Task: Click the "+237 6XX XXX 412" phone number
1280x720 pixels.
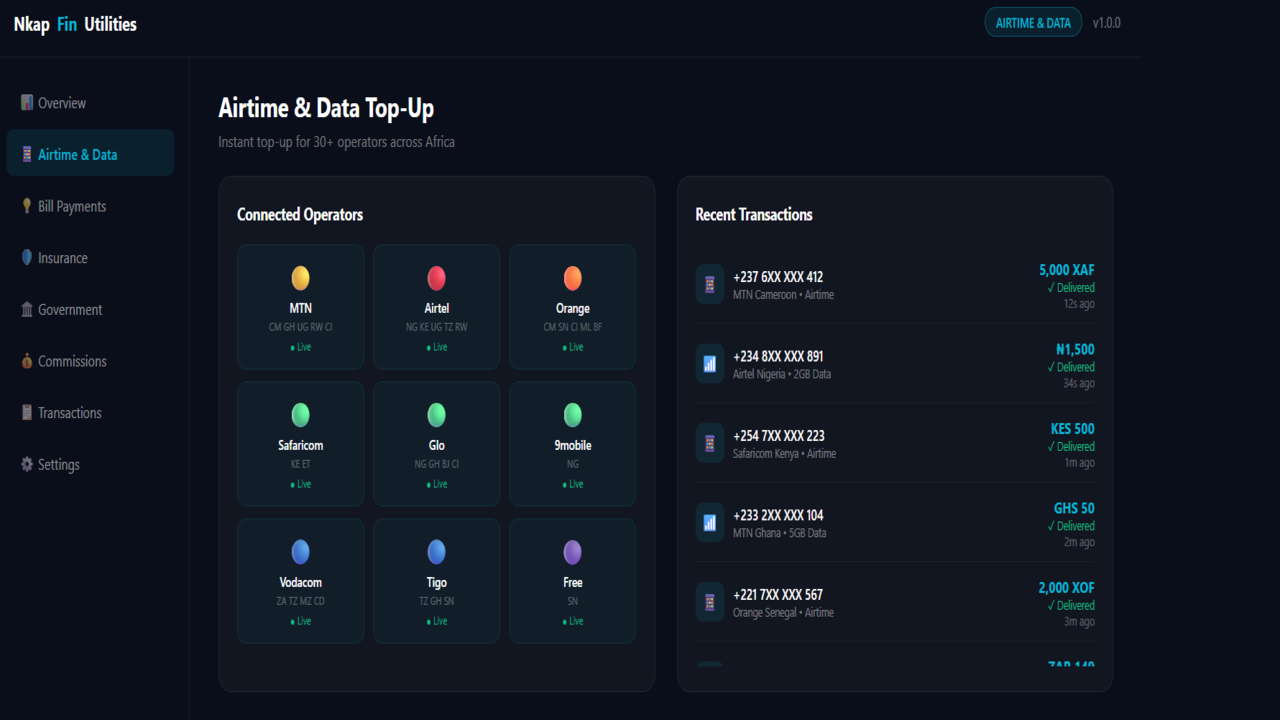Action: [778, 277]
